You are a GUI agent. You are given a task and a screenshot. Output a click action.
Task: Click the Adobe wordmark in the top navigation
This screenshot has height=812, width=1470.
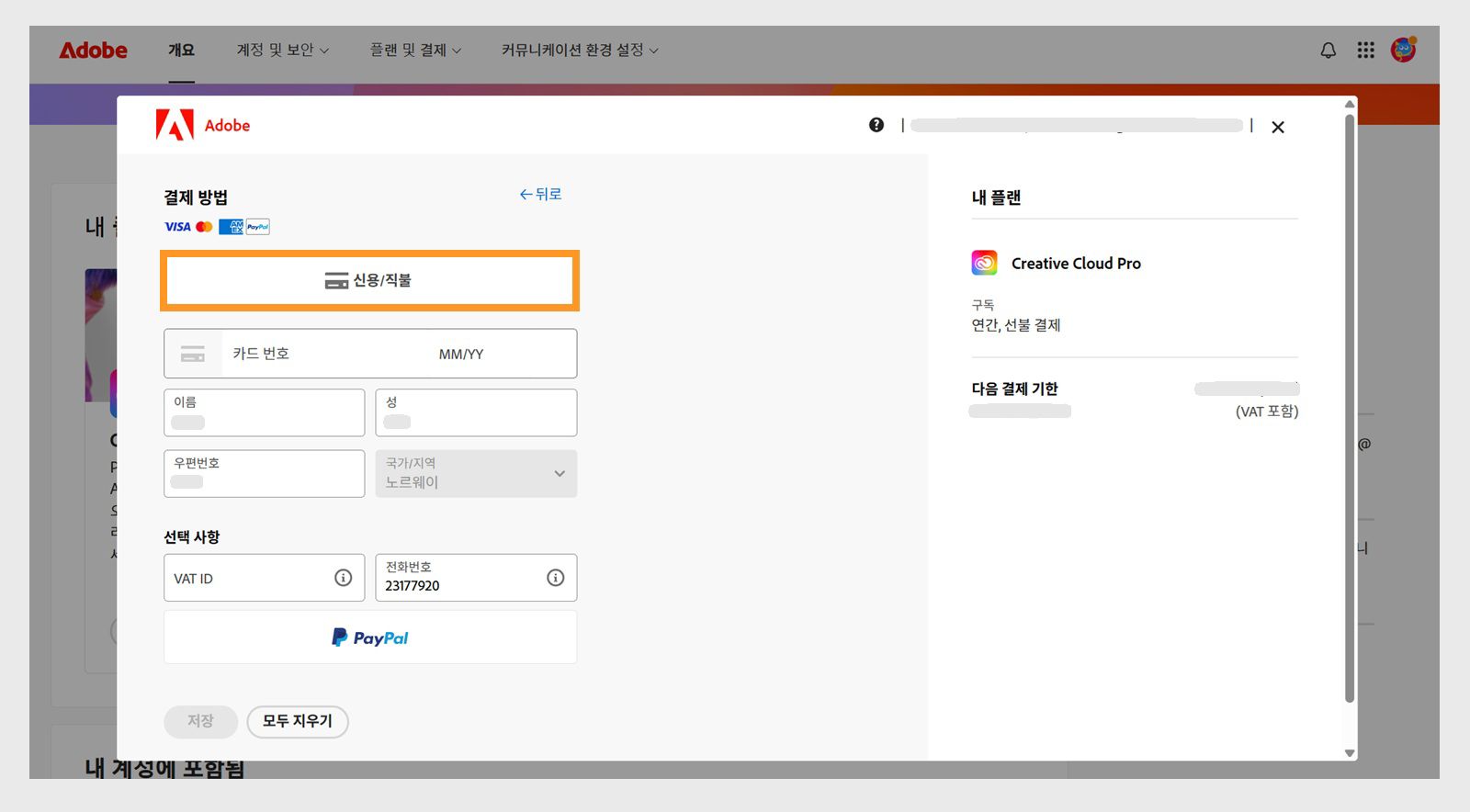(94, 51)
